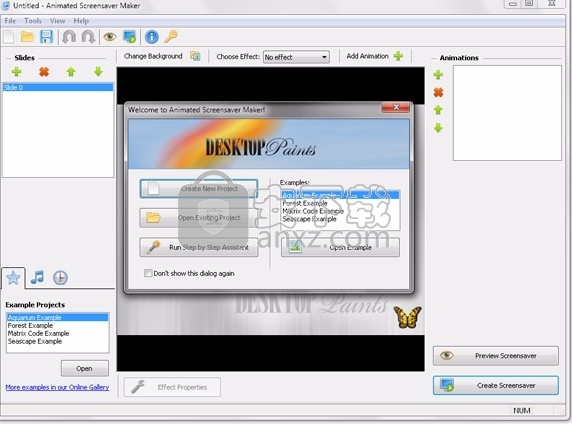Select Seascape Example in Example Projects panel
Screen dimensions: 572x424
(x=58, y=342)
